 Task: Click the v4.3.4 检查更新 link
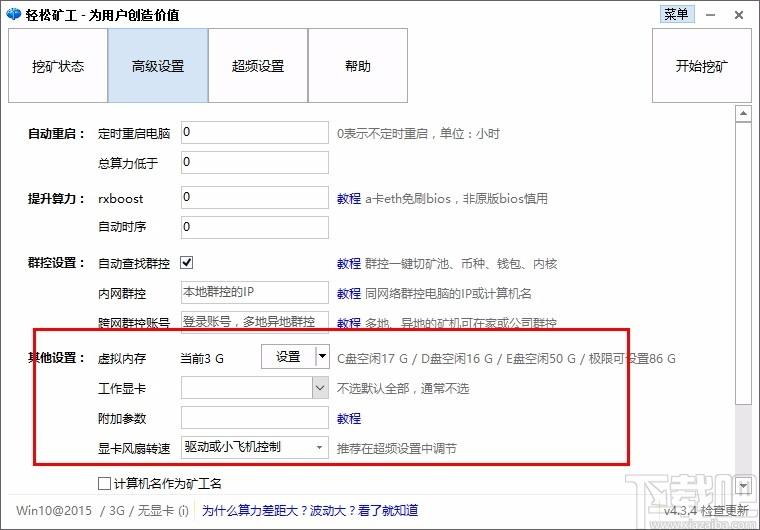(x=706, y=510)
